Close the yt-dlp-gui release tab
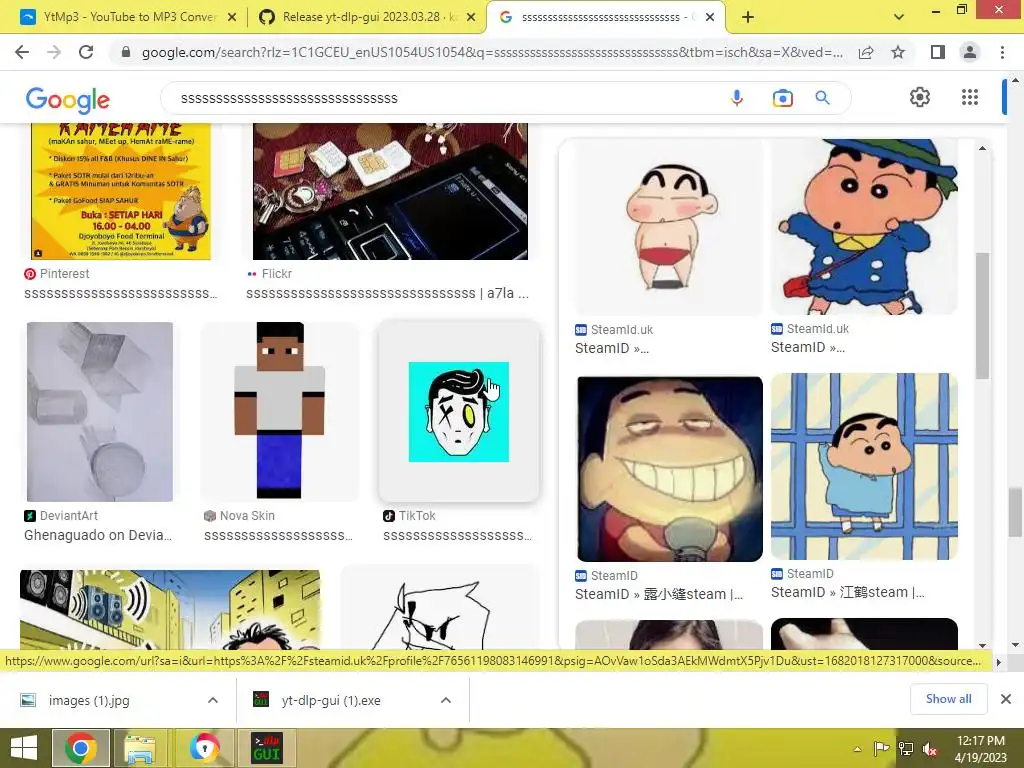Viewport: 1024px width, 768px height. click(x=471, y=18)
